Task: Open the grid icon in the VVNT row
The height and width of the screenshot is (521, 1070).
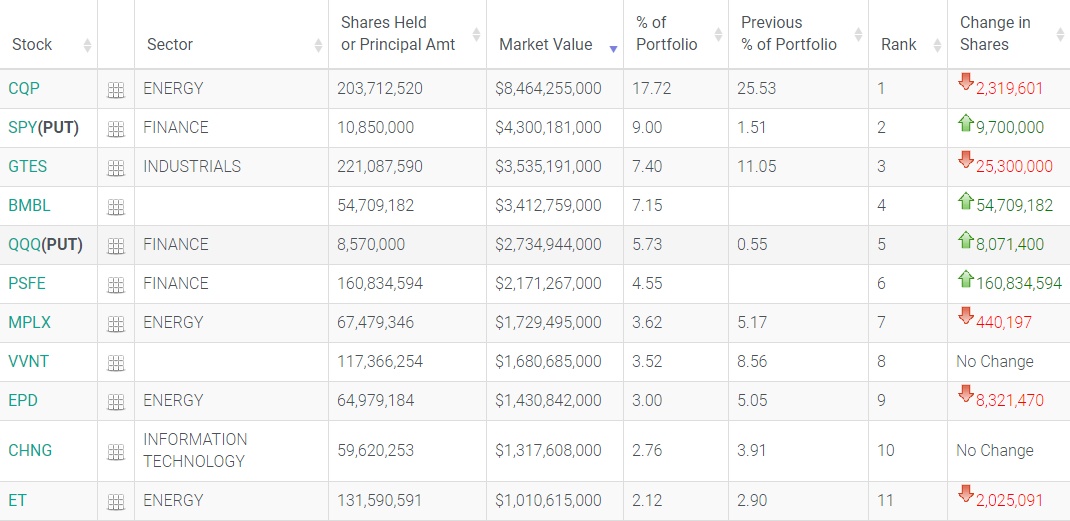Action: tap(116, 363)
